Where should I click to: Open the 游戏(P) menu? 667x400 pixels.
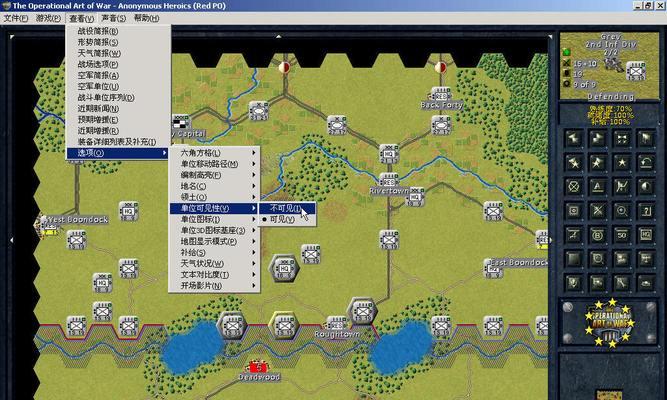48,18
